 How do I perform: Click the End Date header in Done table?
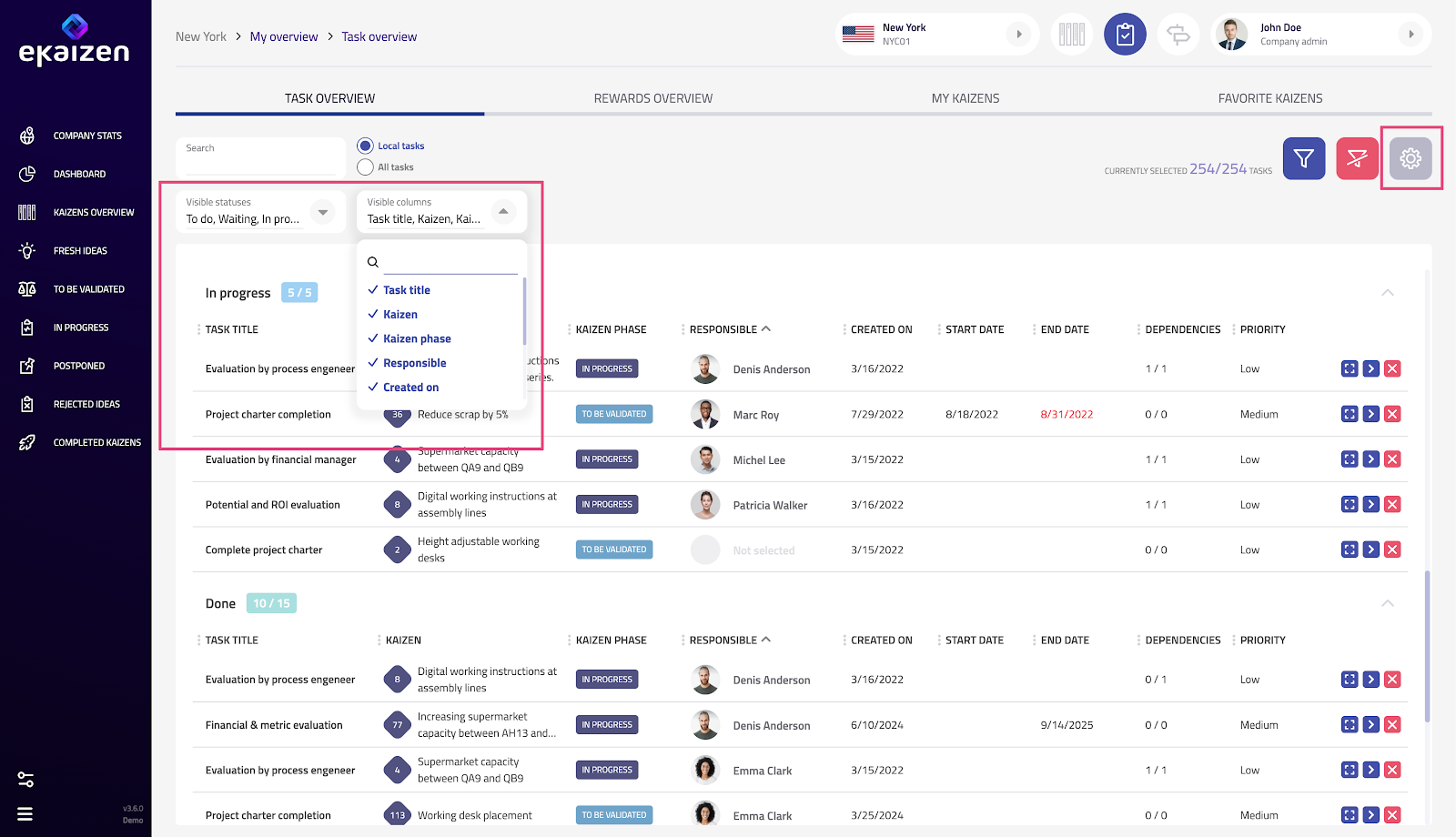point(1065,640)
